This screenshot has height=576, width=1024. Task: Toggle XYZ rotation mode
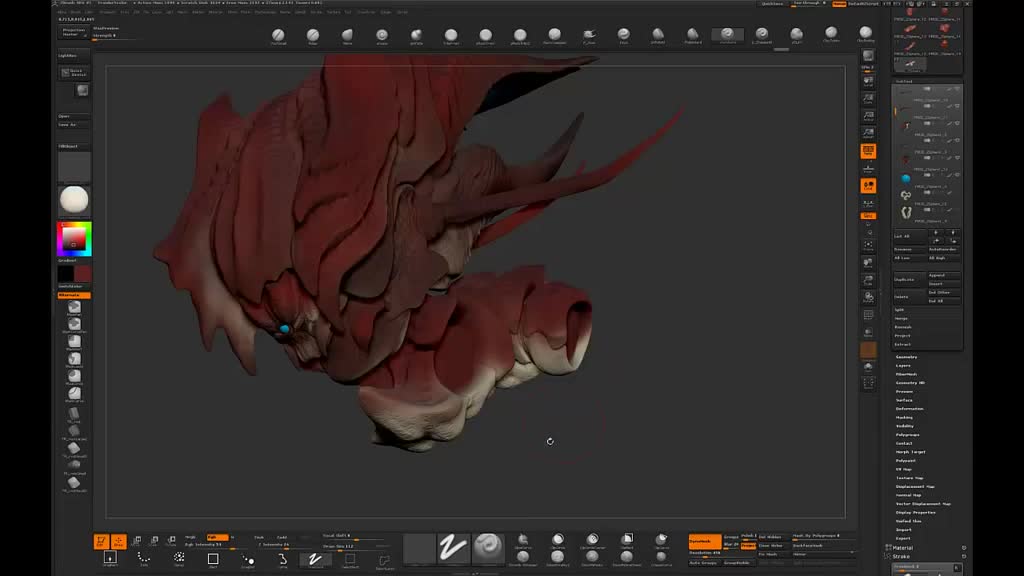point(868,216)
